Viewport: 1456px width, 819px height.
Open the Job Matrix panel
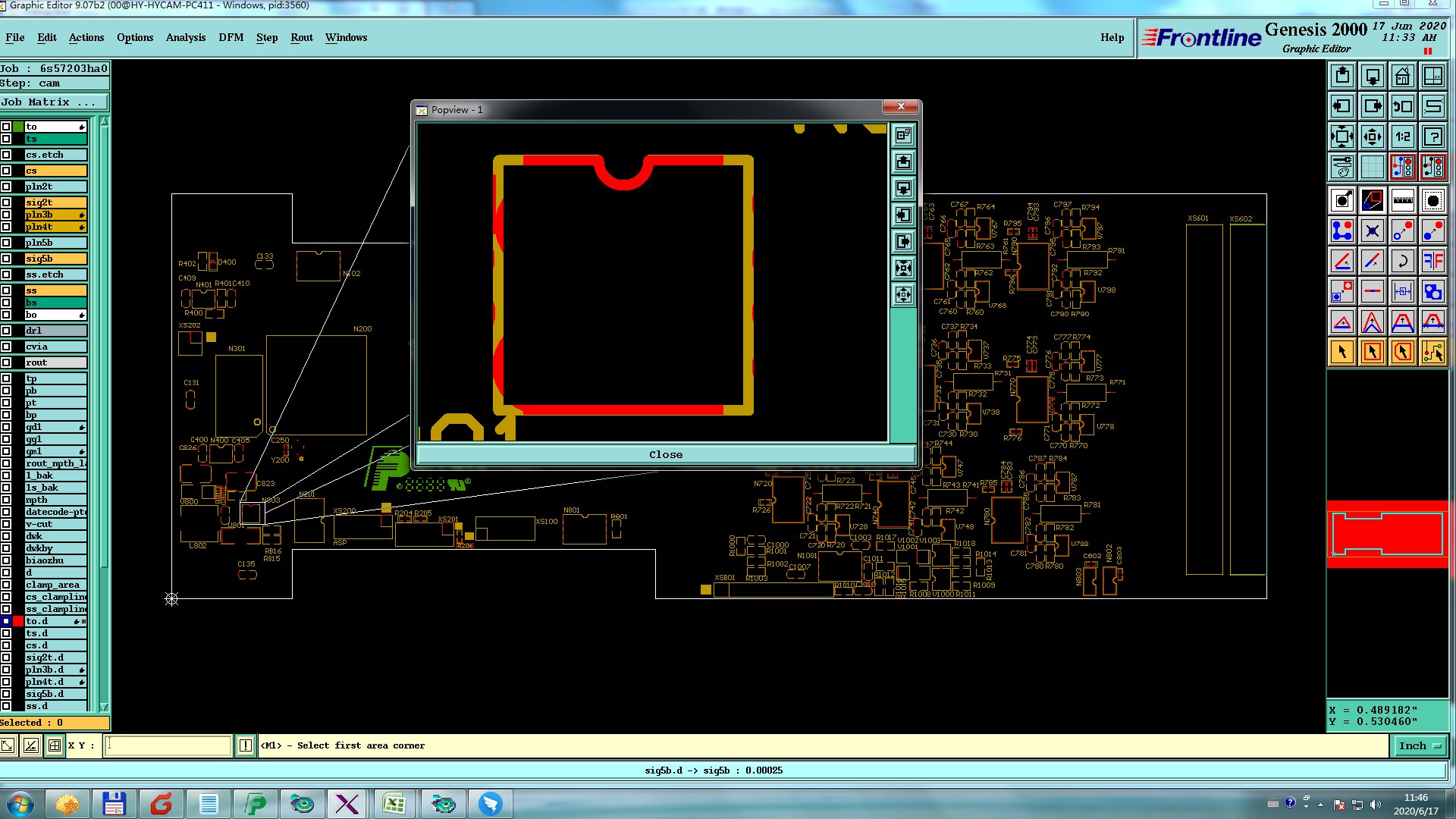(53, 102)
